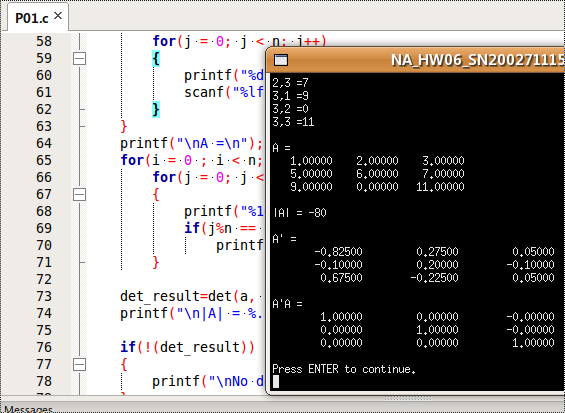Collapse the code fold at line 59
565x413 pixels.
pos(79,58)
